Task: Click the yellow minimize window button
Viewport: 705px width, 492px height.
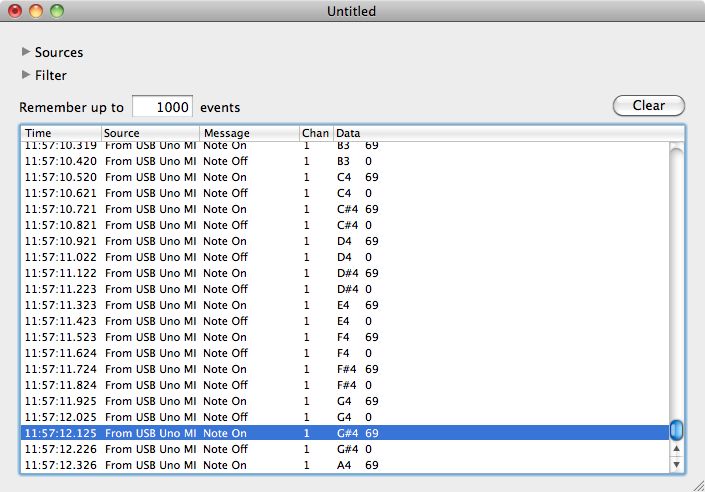Action: pyautogui.click(x=36, y=11)
